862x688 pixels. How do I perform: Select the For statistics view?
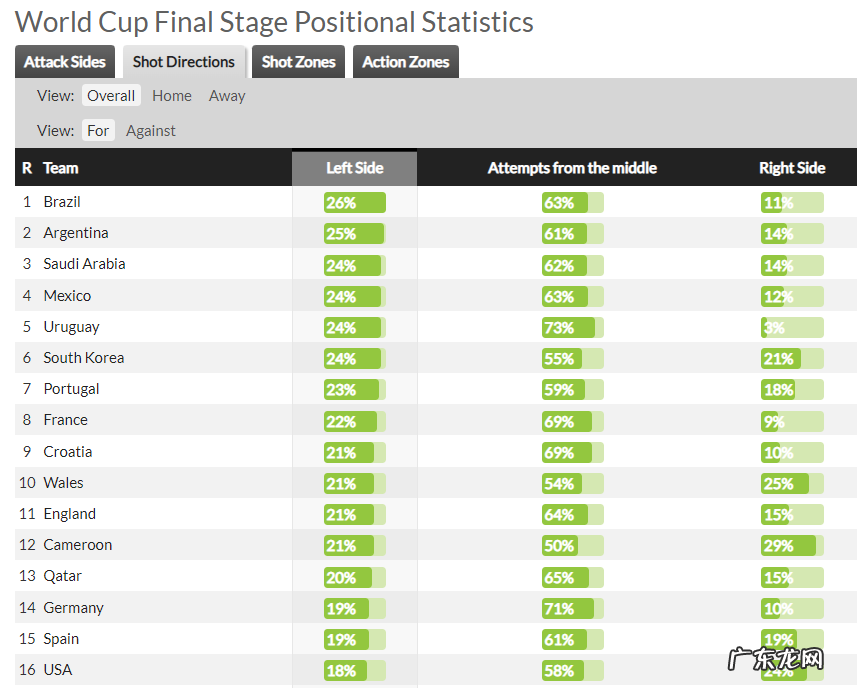[x=98, y=130]
